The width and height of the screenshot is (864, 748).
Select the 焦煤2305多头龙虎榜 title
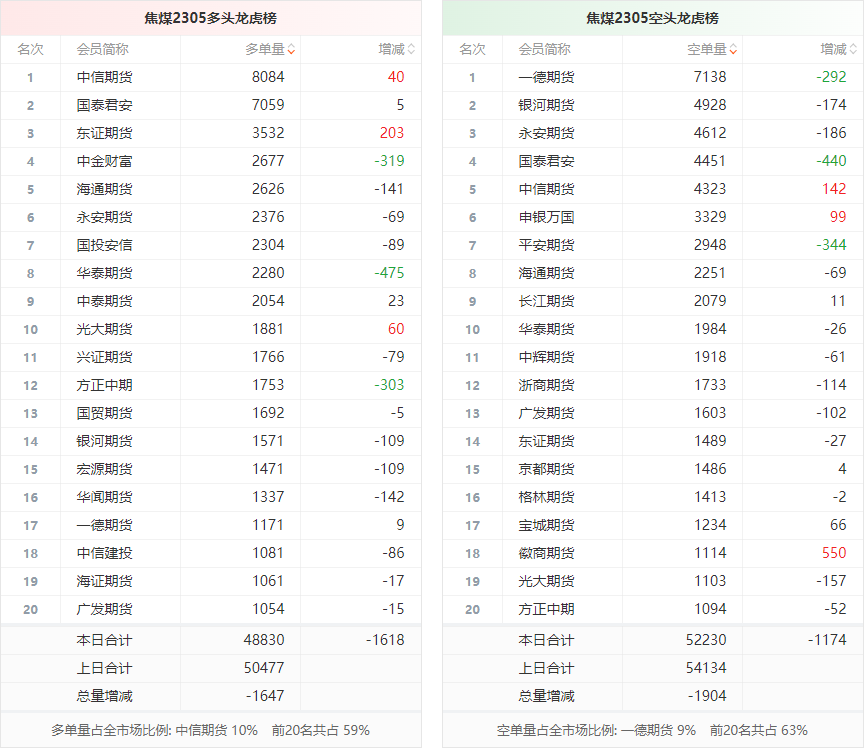click(210, 18)
